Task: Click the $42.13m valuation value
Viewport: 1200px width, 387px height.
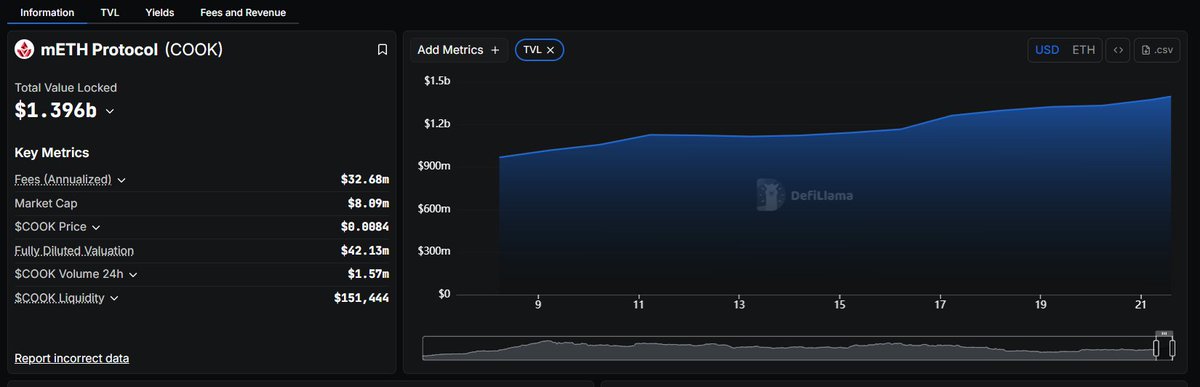Action: point(365,250)
